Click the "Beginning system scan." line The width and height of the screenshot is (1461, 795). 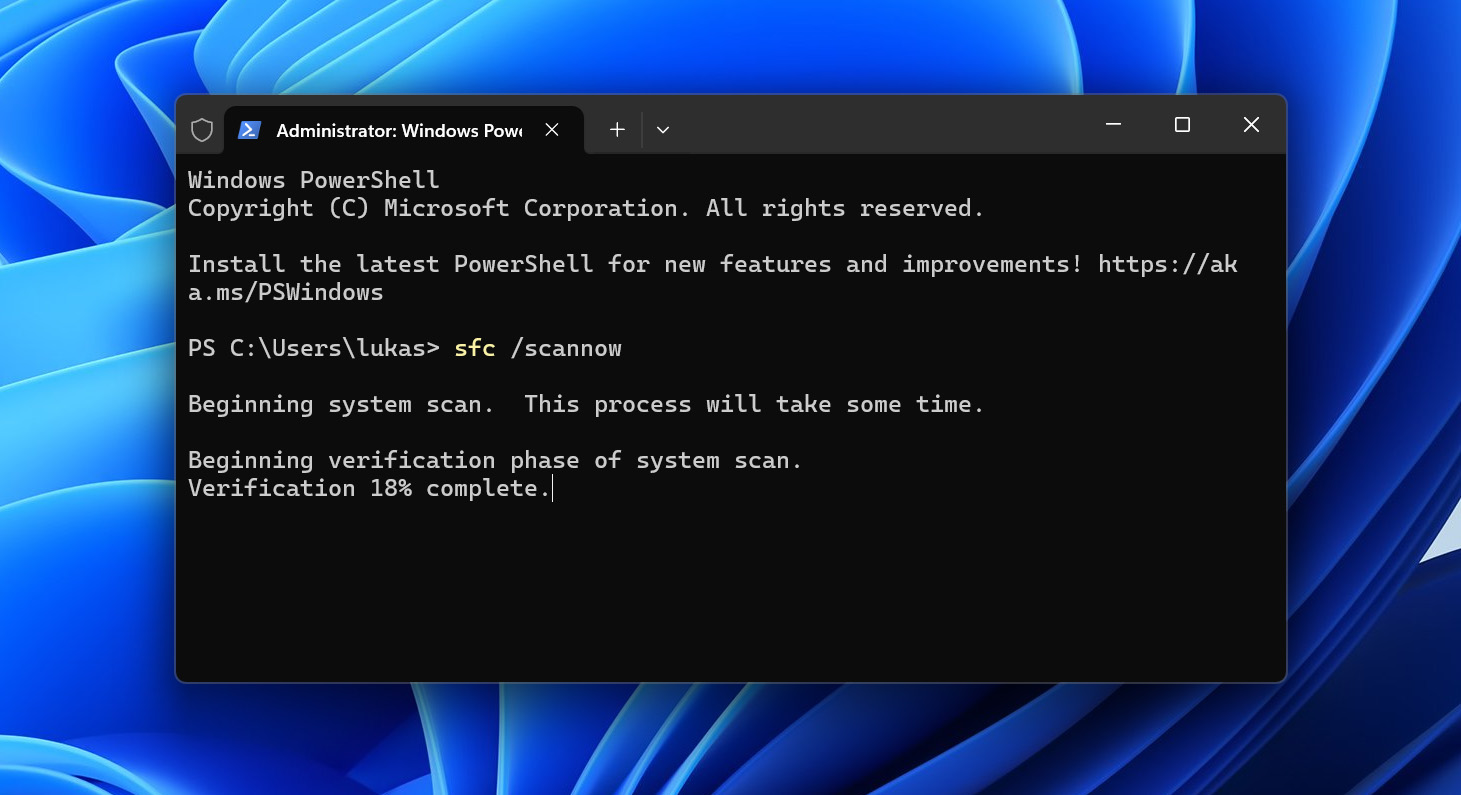point(586,404)
